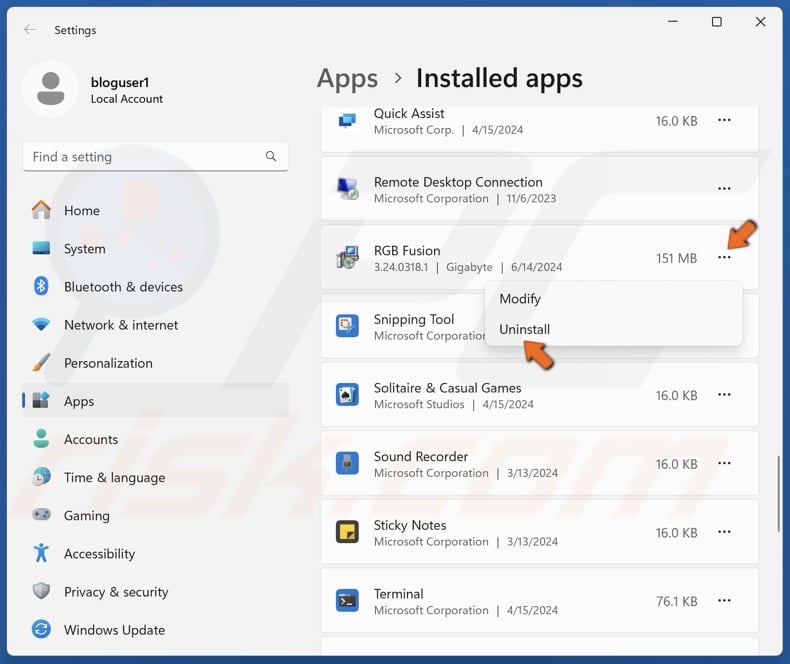
Task: Click the back arrow in Settings
Action: coord(30,30)
